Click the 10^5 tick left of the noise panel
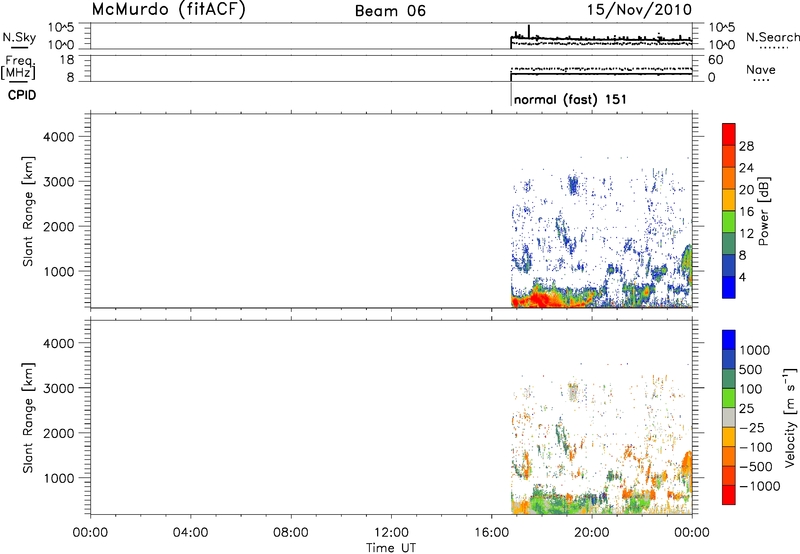800x554 pixels. (x=61, y=28)
